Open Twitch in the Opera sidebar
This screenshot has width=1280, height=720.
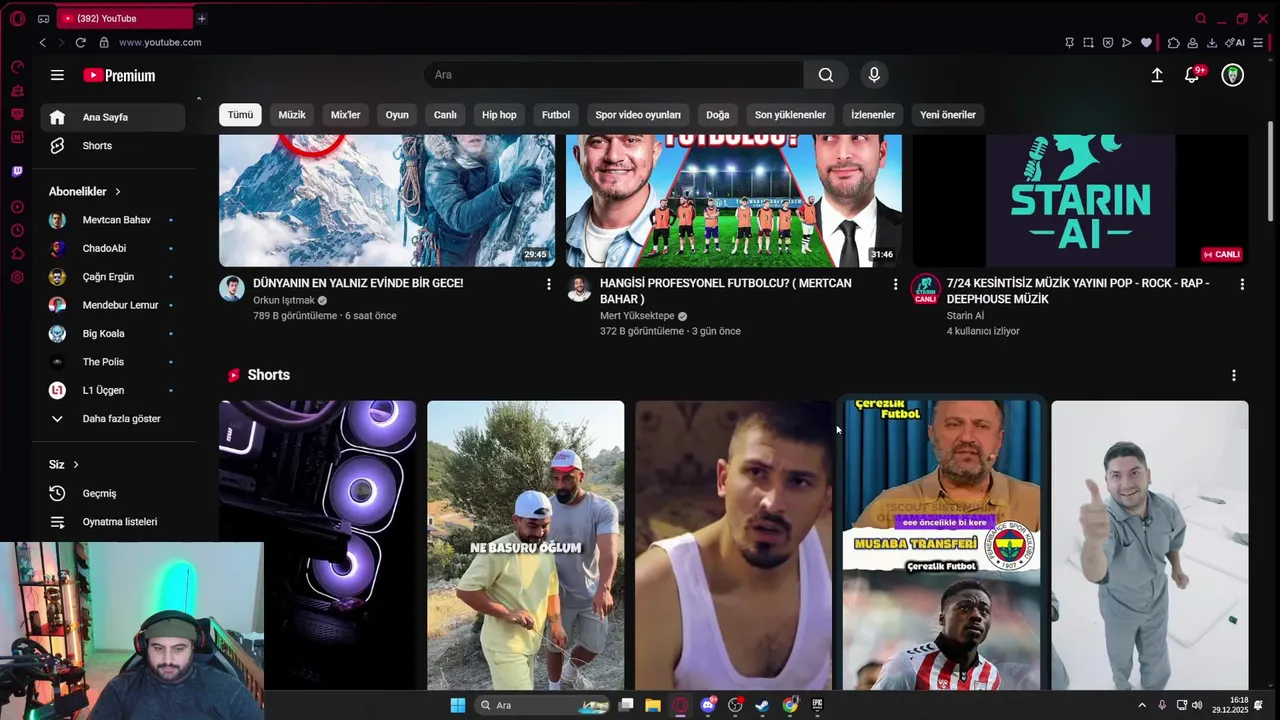coord(17,171)
